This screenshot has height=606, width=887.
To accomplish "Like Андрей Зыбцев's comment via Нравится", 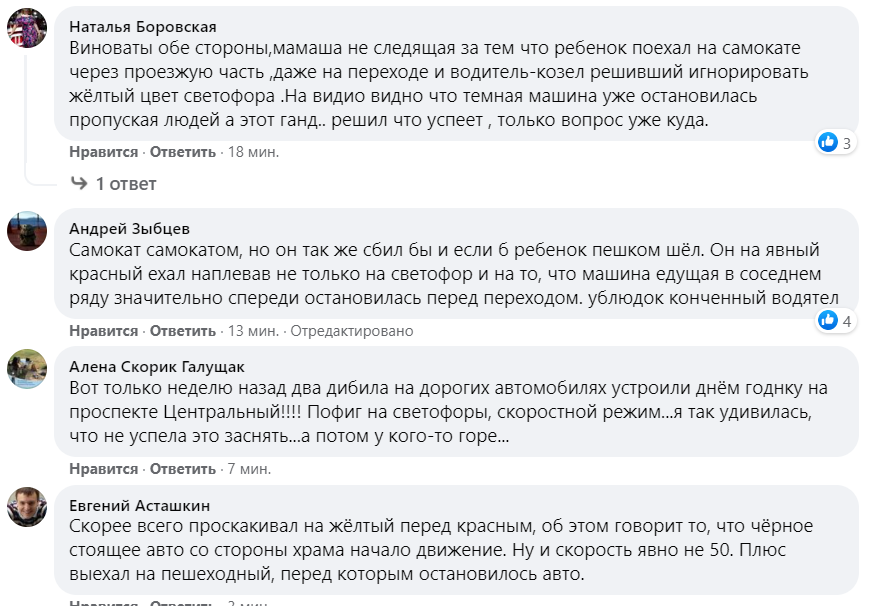I will coord(103,331).
